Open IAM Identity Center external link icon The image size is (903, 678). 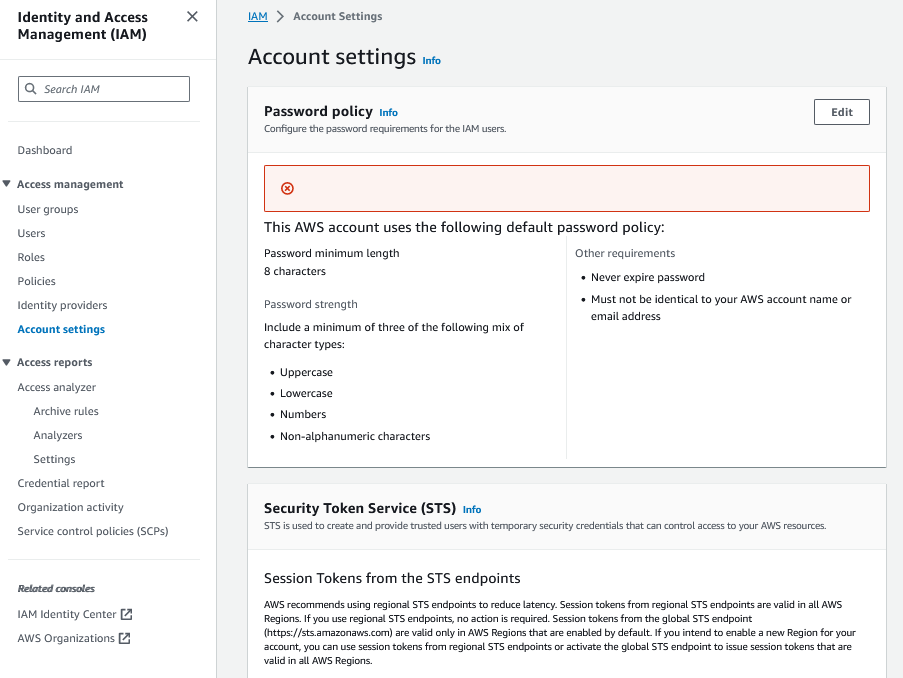pos(126,614)
